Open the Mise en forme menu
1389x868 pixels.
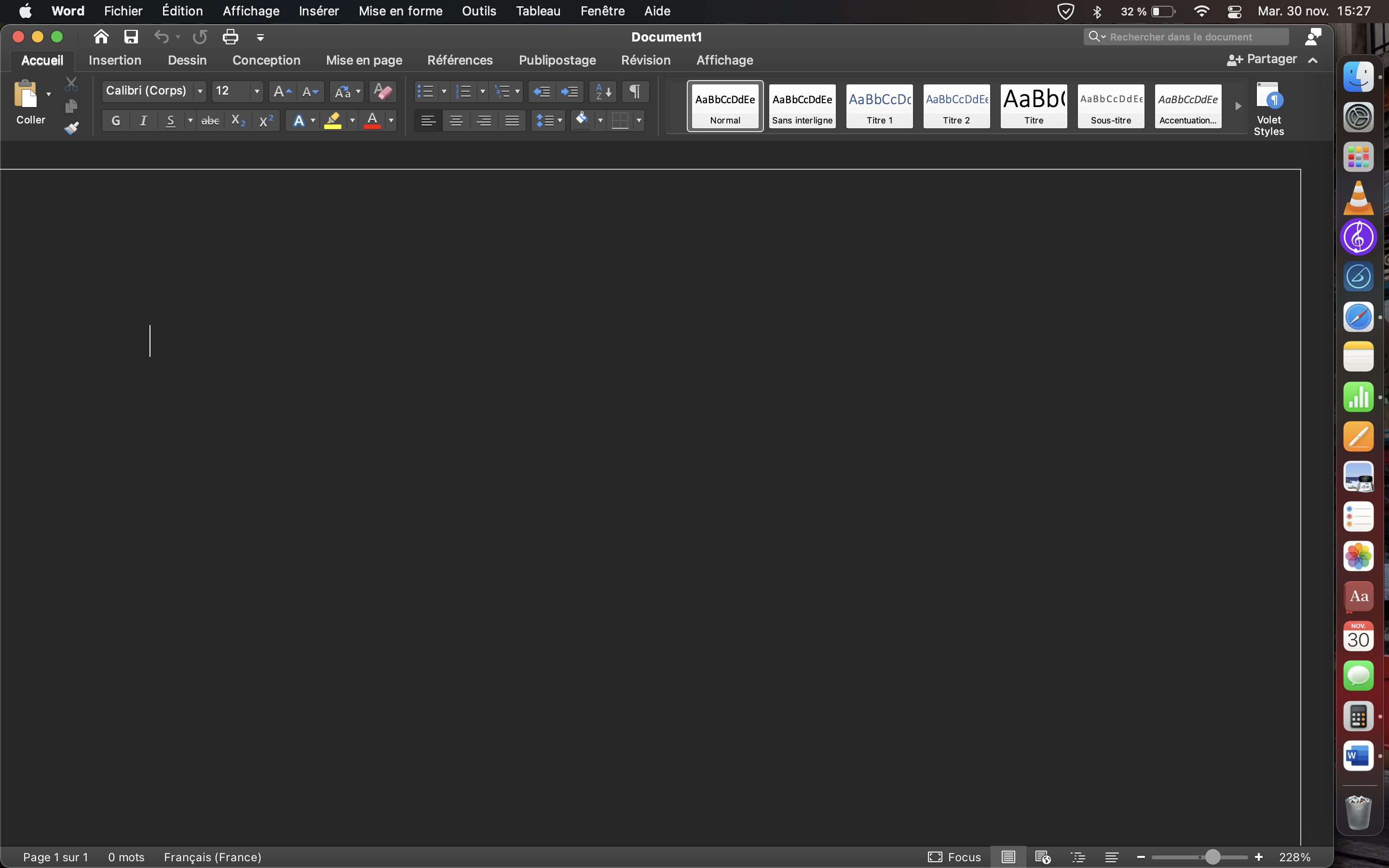[400, 11]
